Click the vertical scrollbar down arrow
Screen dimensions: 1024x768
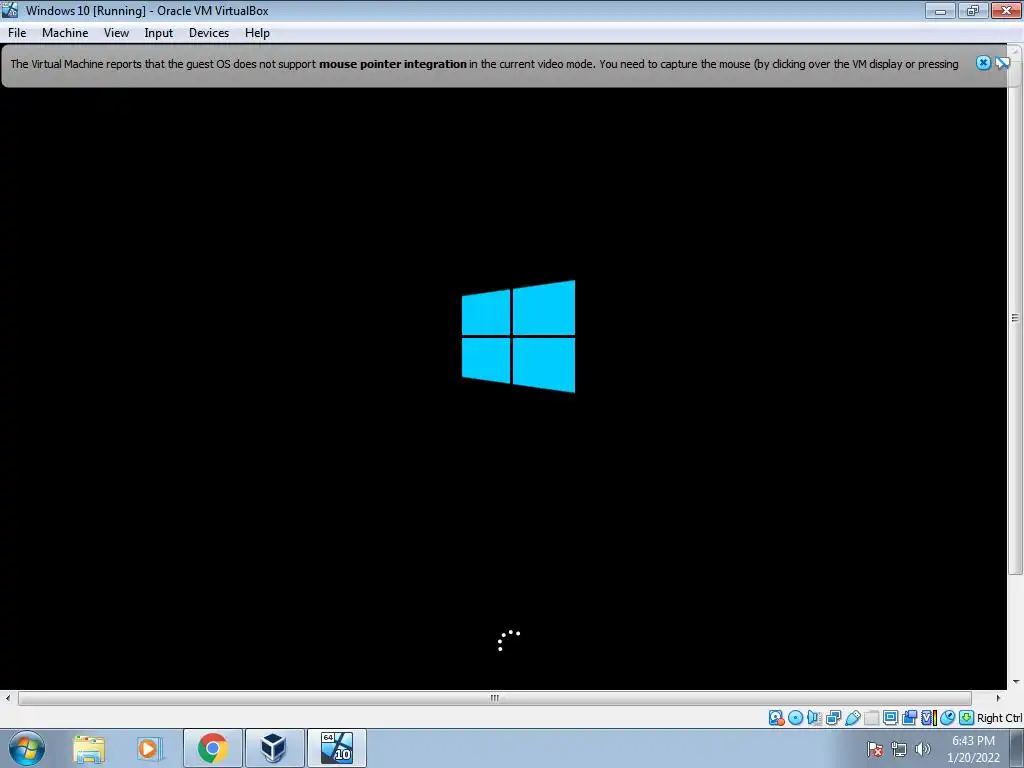coord(1016,682)
